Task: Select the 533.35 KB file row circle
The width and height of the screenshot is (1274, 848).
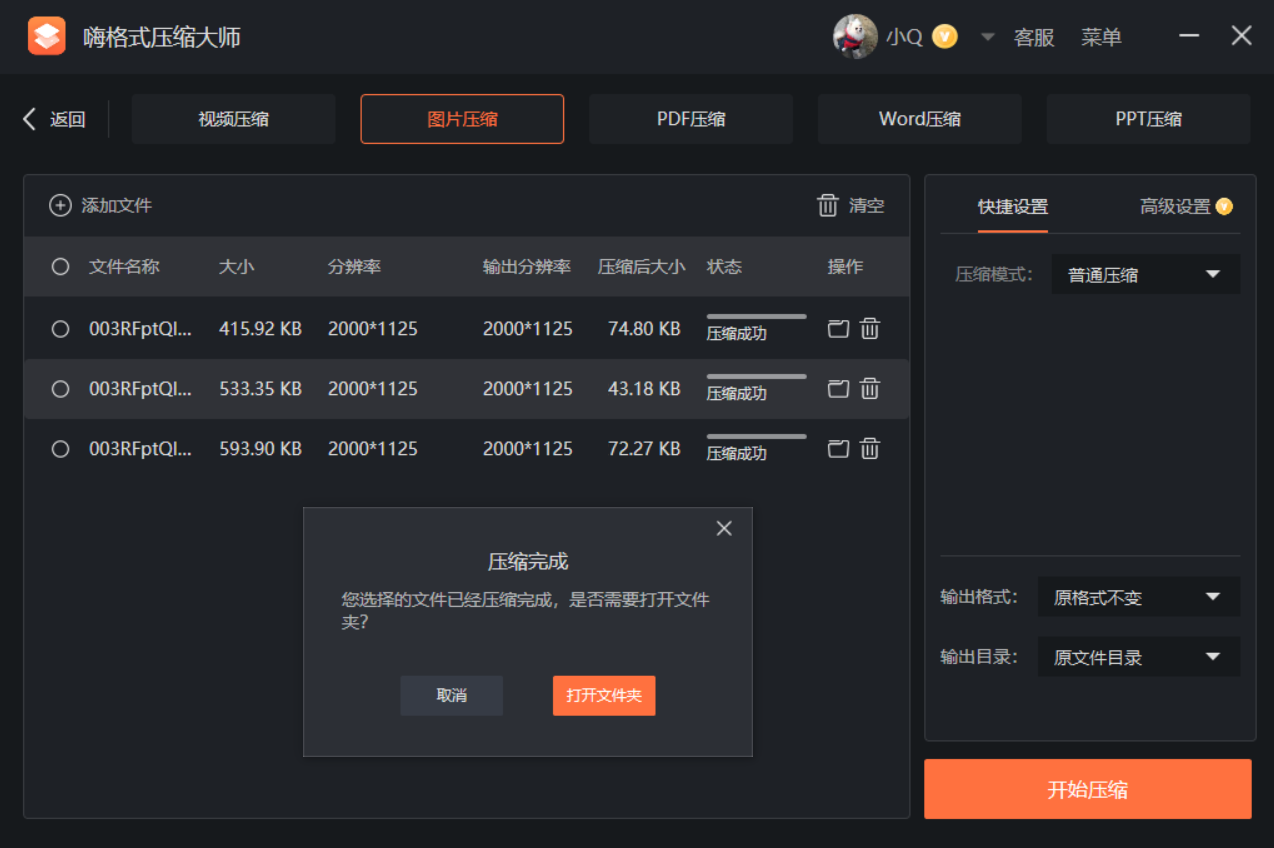Action: pos(60,389)
